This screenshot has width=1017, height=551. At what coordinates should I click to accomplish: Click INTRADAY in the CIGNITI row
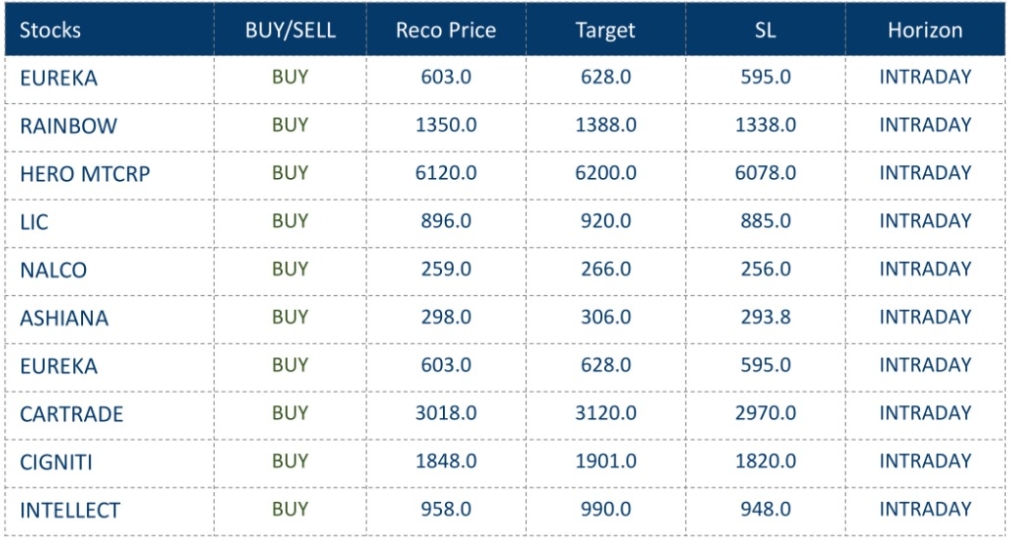click(925, 461)
